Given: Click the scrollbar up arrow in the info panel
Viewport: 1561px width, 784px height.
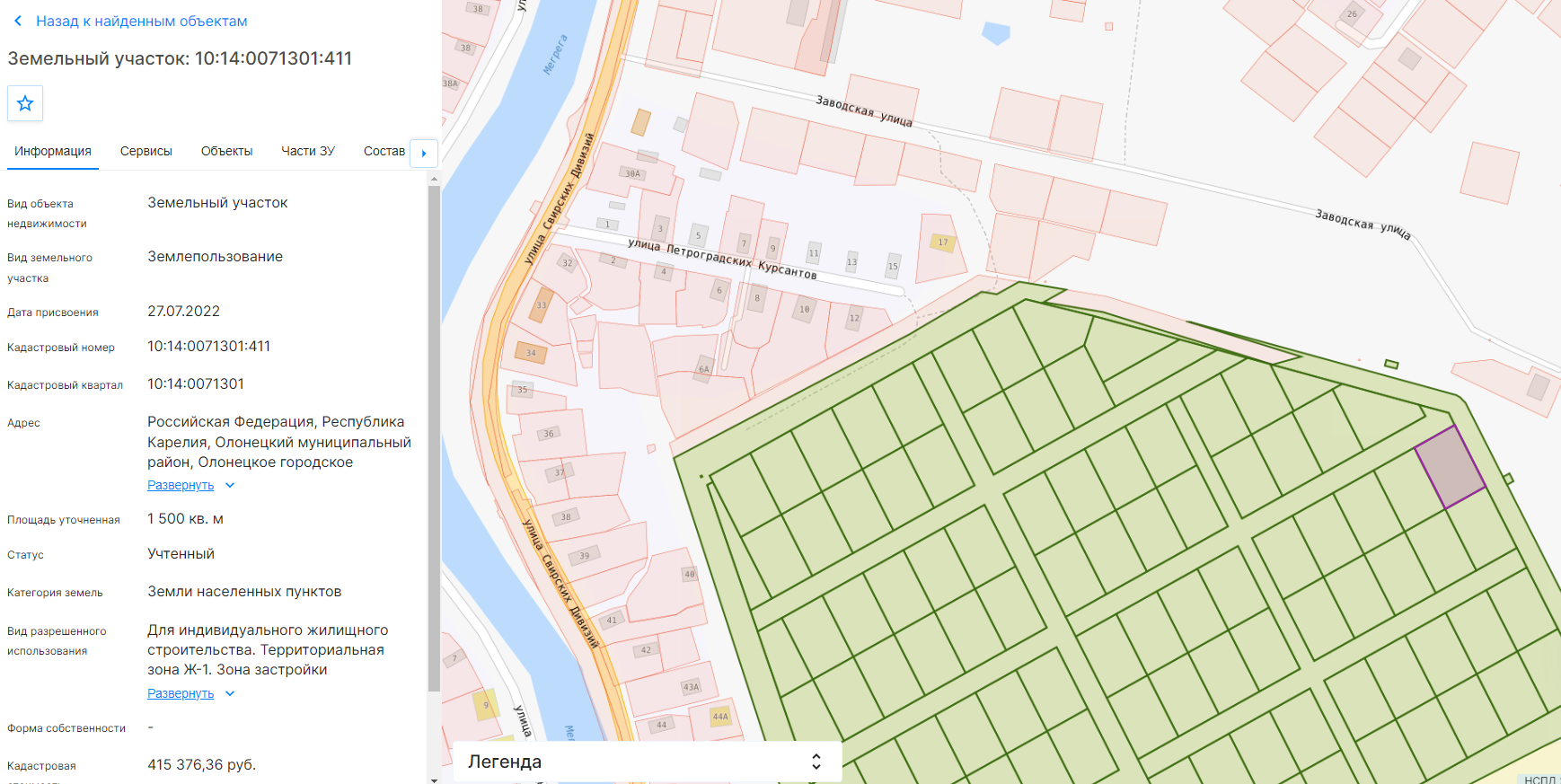Looking at the screenshot, I should point(434,179).
